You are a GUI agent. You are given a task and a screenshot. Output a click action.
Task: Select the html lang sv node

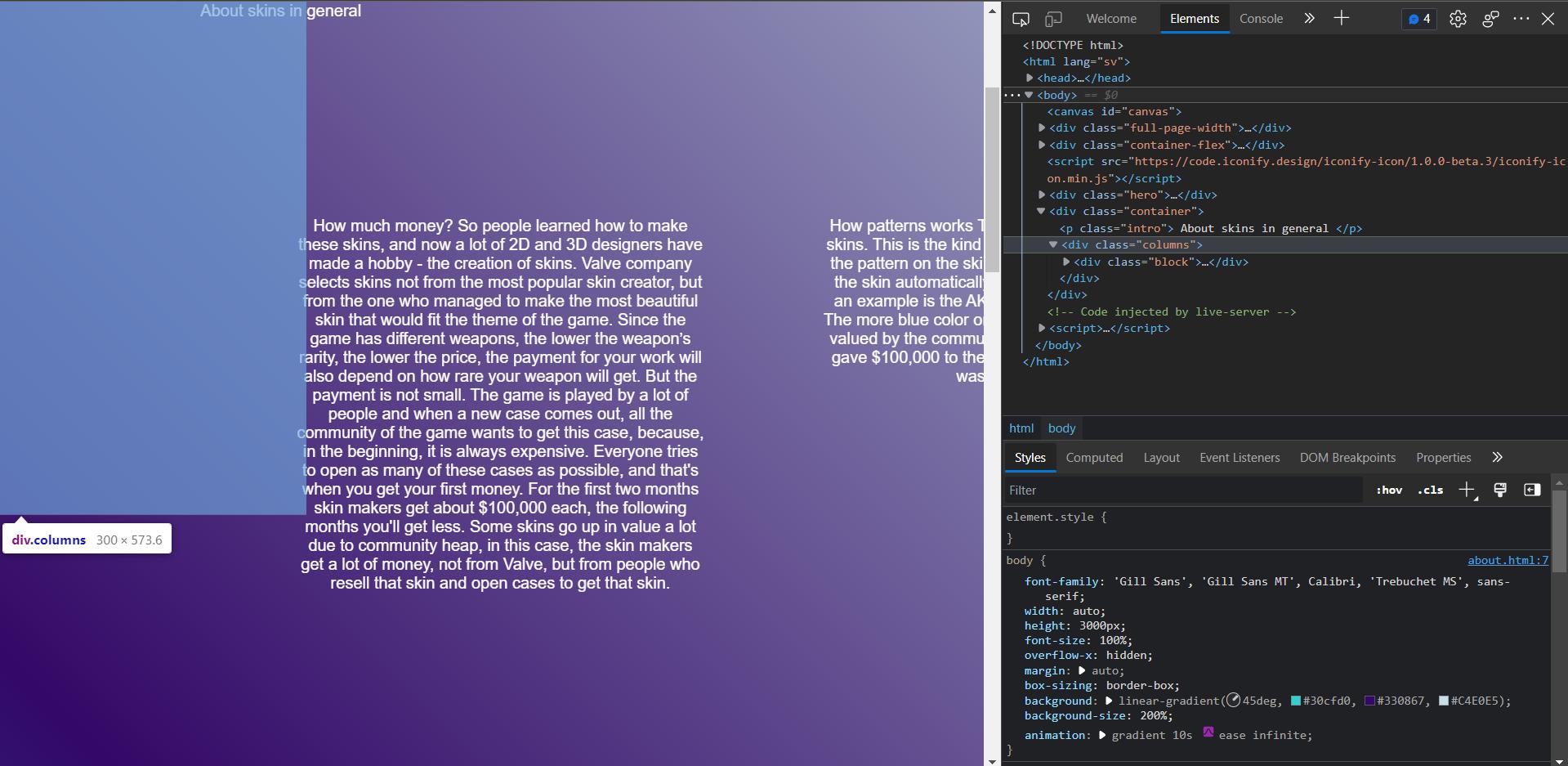point(1076,61)
